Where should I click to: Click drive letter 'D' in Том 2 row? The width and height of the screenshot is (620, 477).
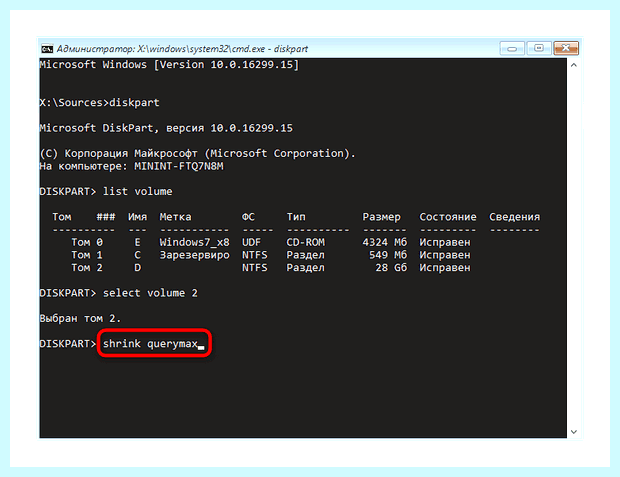138,267
